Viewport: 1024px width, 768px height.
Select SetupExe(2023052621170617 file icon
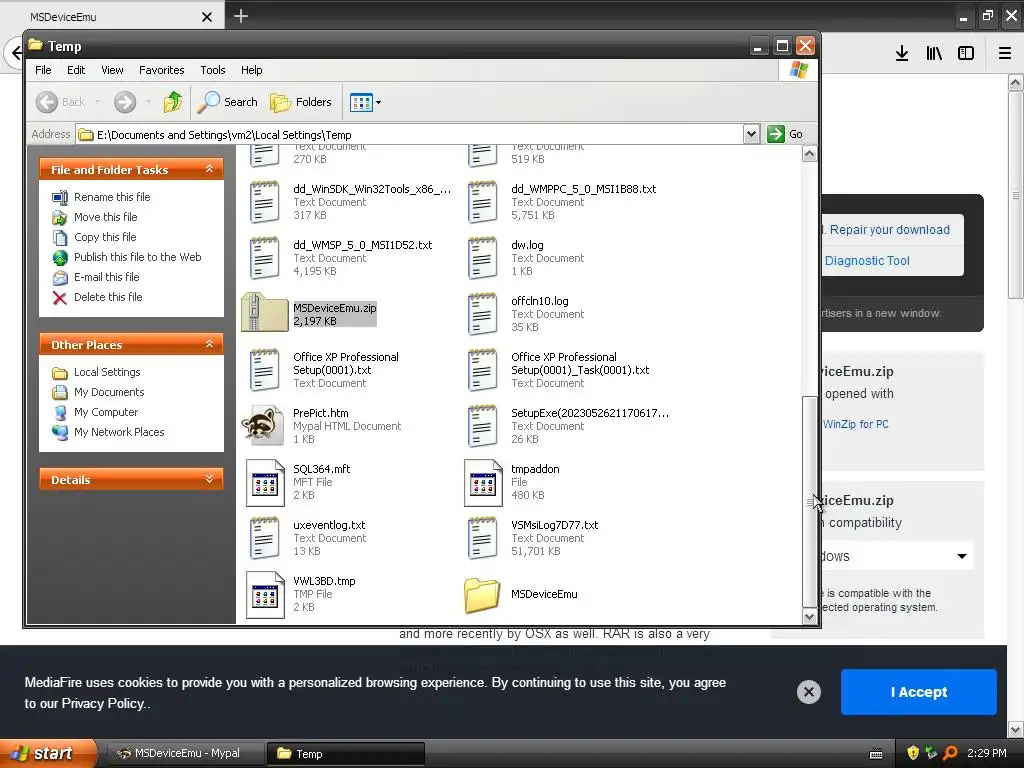pos(482,426)
